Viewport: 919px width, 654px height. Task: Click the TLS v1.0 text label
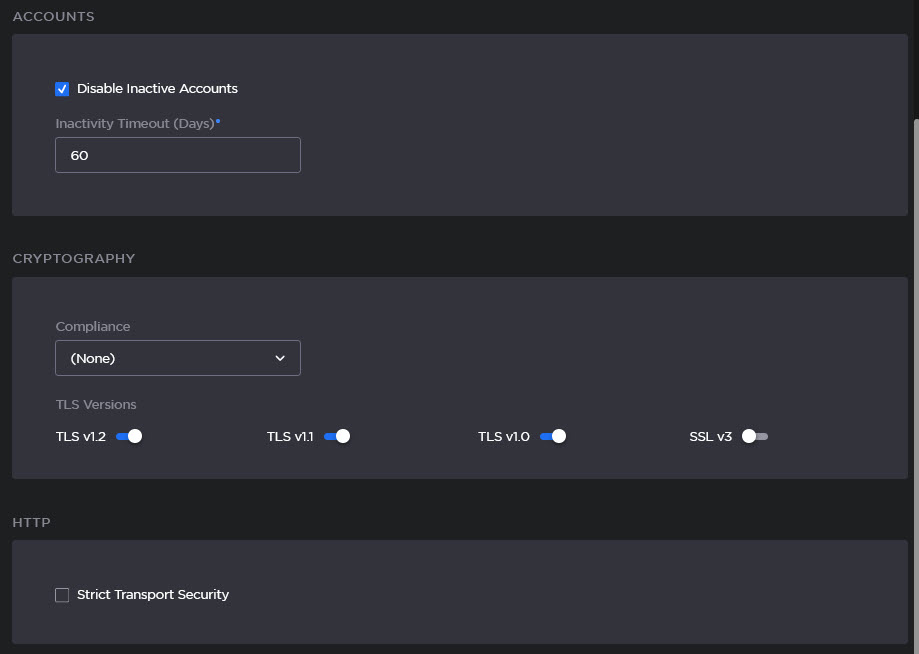(x=504, y=436)
